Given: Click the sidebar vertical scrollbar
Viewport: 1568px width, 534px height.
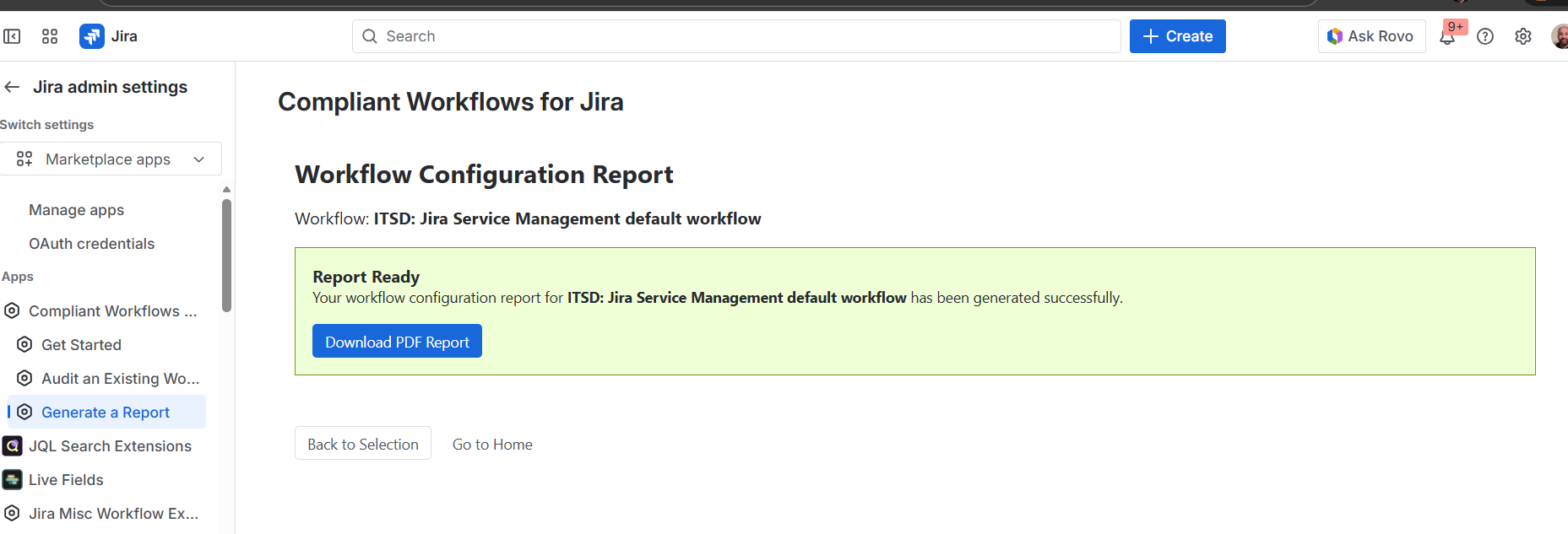Looking at the screenshot, I should coord(226,255).
